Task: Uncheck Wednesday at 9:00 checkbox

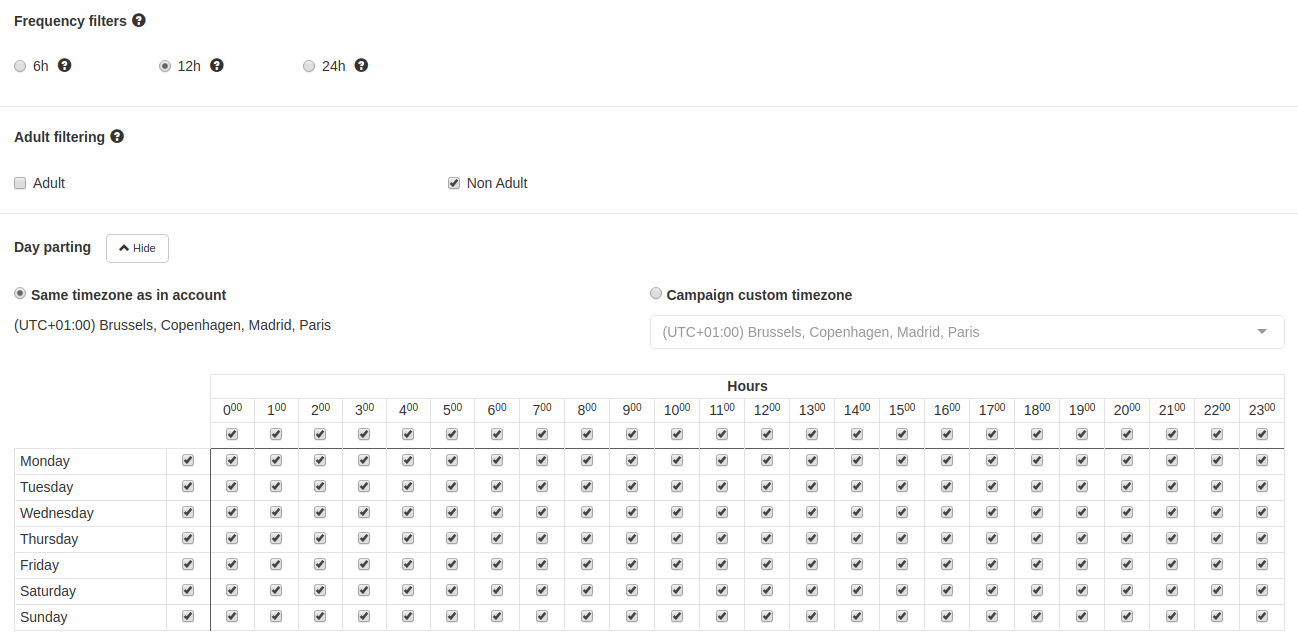Action: (x=632, y=513)
